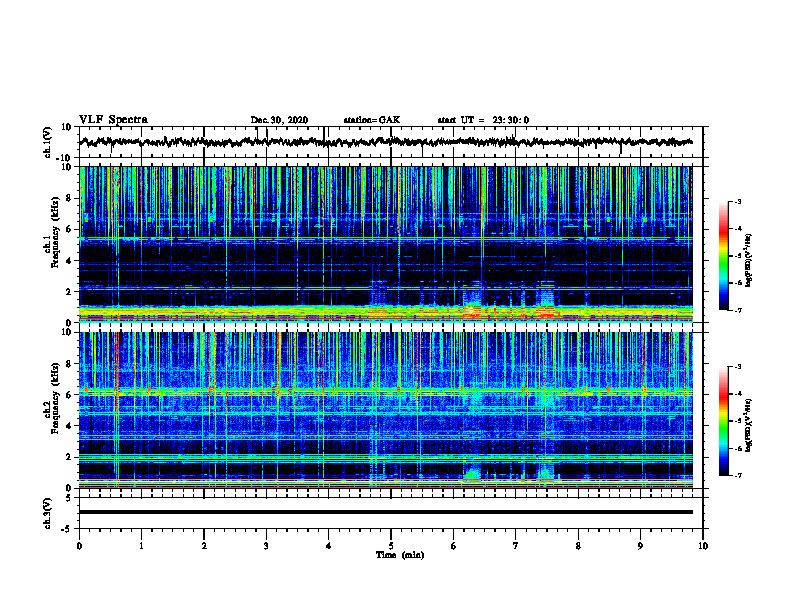Click the ch.1 spectrogram burst near 6.3 minutes
Screen dimensions: 792x612
point(472,301)
